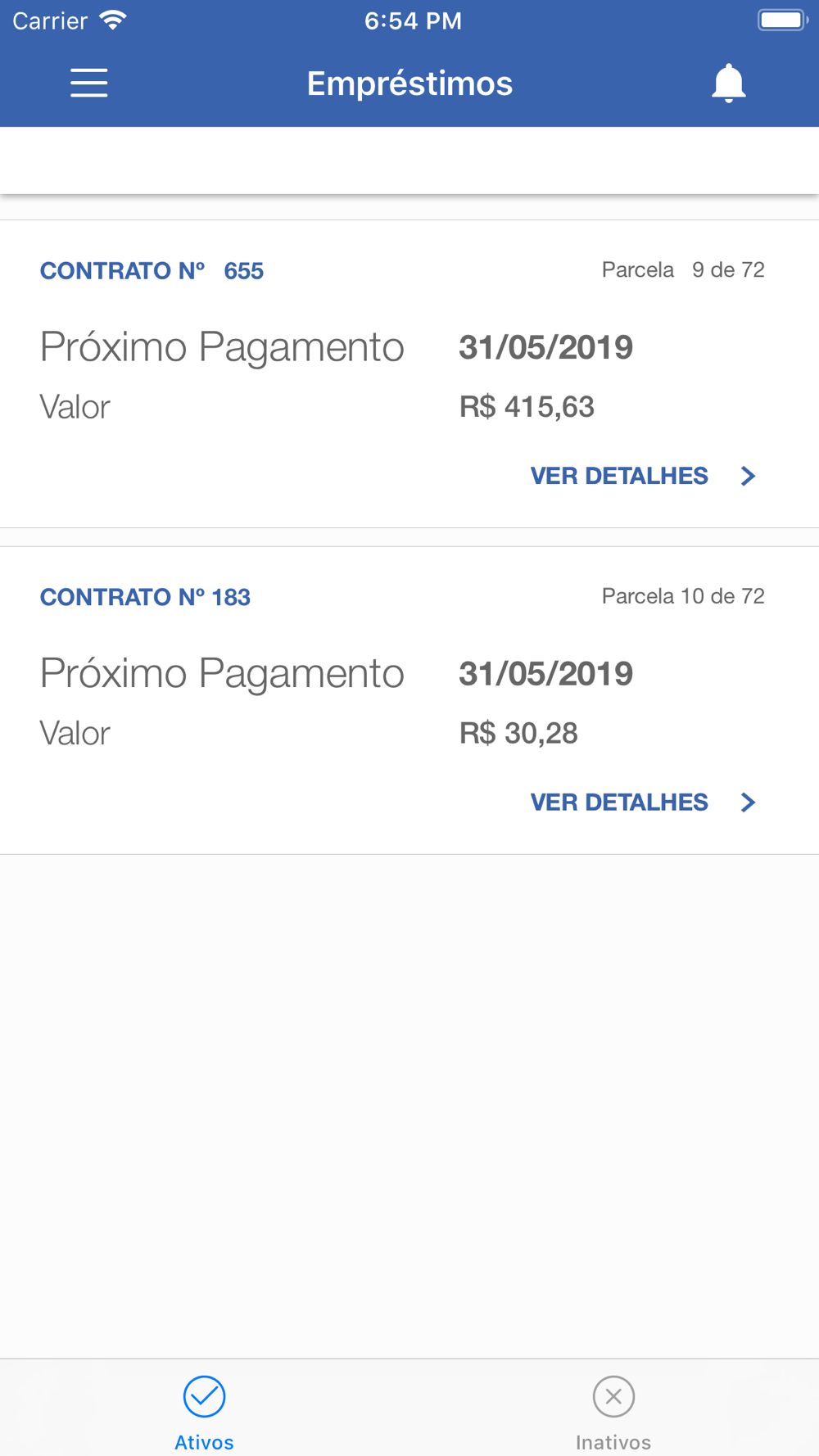Switch to the Inativos tab label

click(613, 1442)
